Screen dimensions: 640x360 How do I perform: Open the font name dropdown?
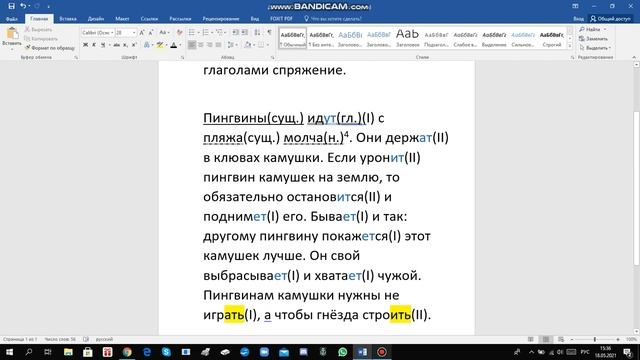[112, 33]
